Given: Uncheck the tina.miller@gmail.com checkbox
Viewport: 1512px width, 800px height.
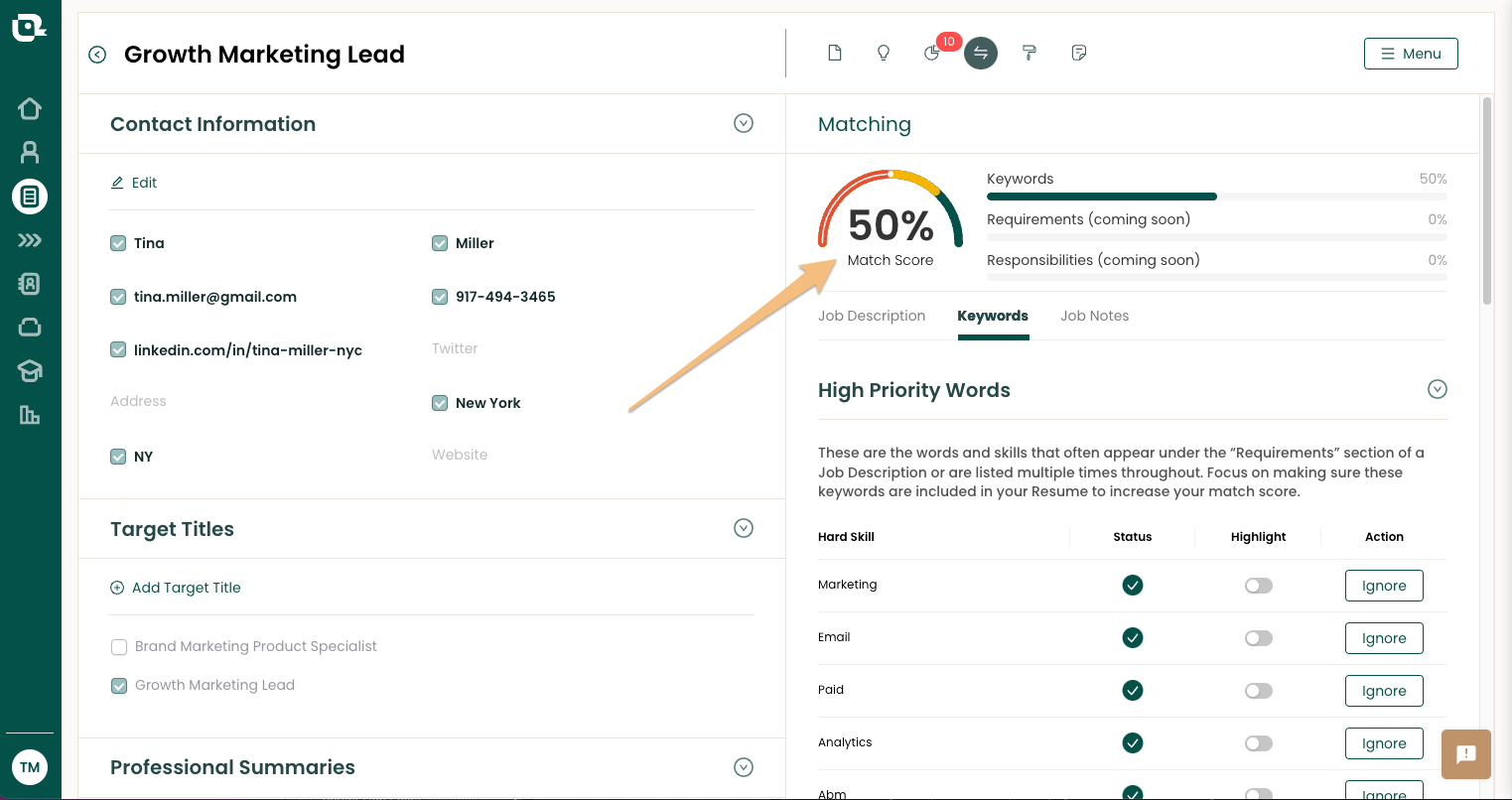Looking at the screenshot, I should [x=118, y=297].
